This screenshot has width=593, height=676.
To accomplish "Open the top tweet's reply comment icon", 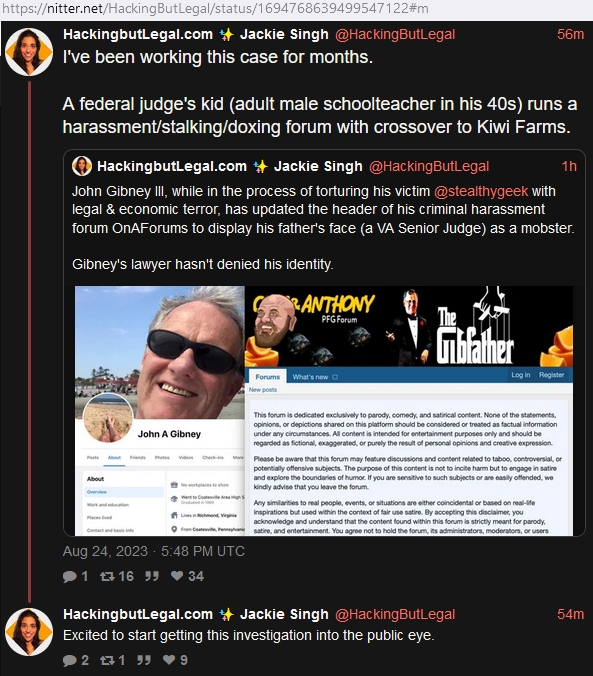I will [70, 576].
